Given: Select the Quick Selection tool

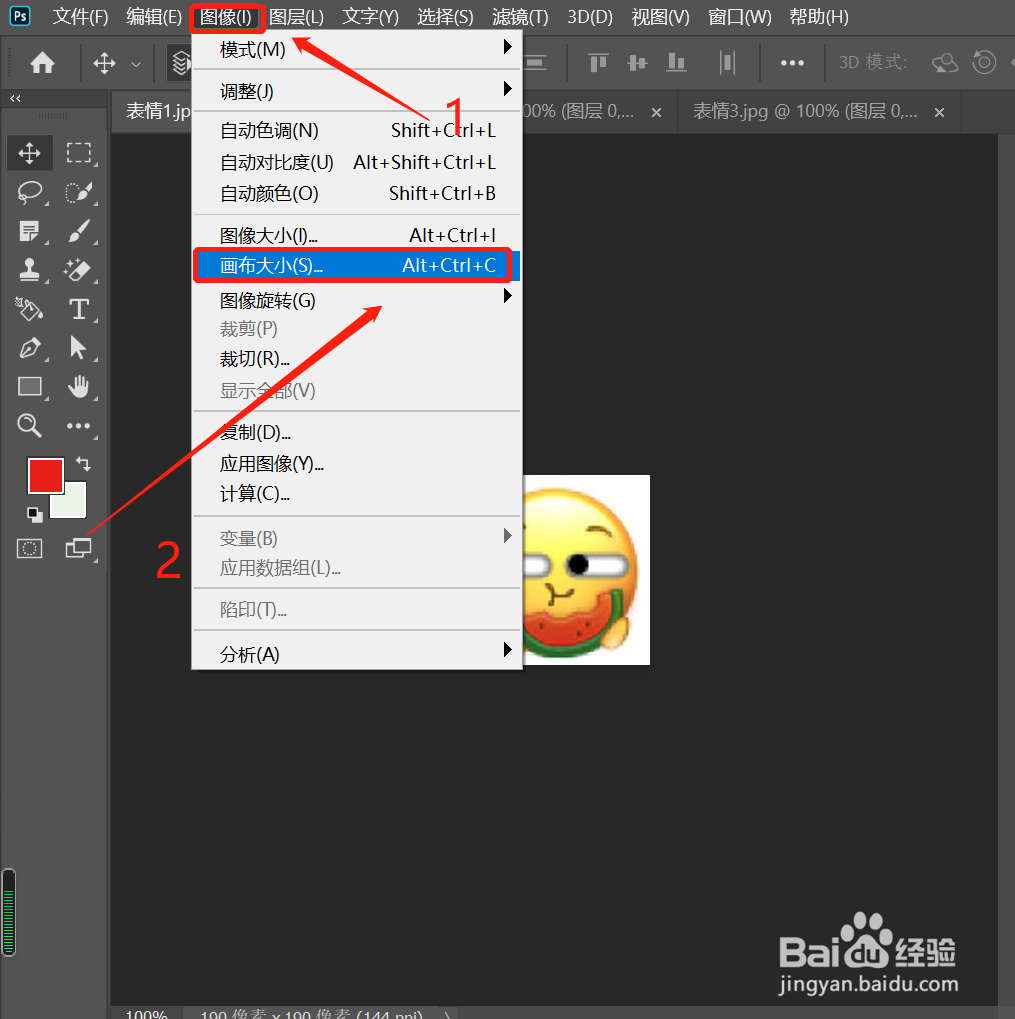Looking at the screenshot, I should point(79,192).
